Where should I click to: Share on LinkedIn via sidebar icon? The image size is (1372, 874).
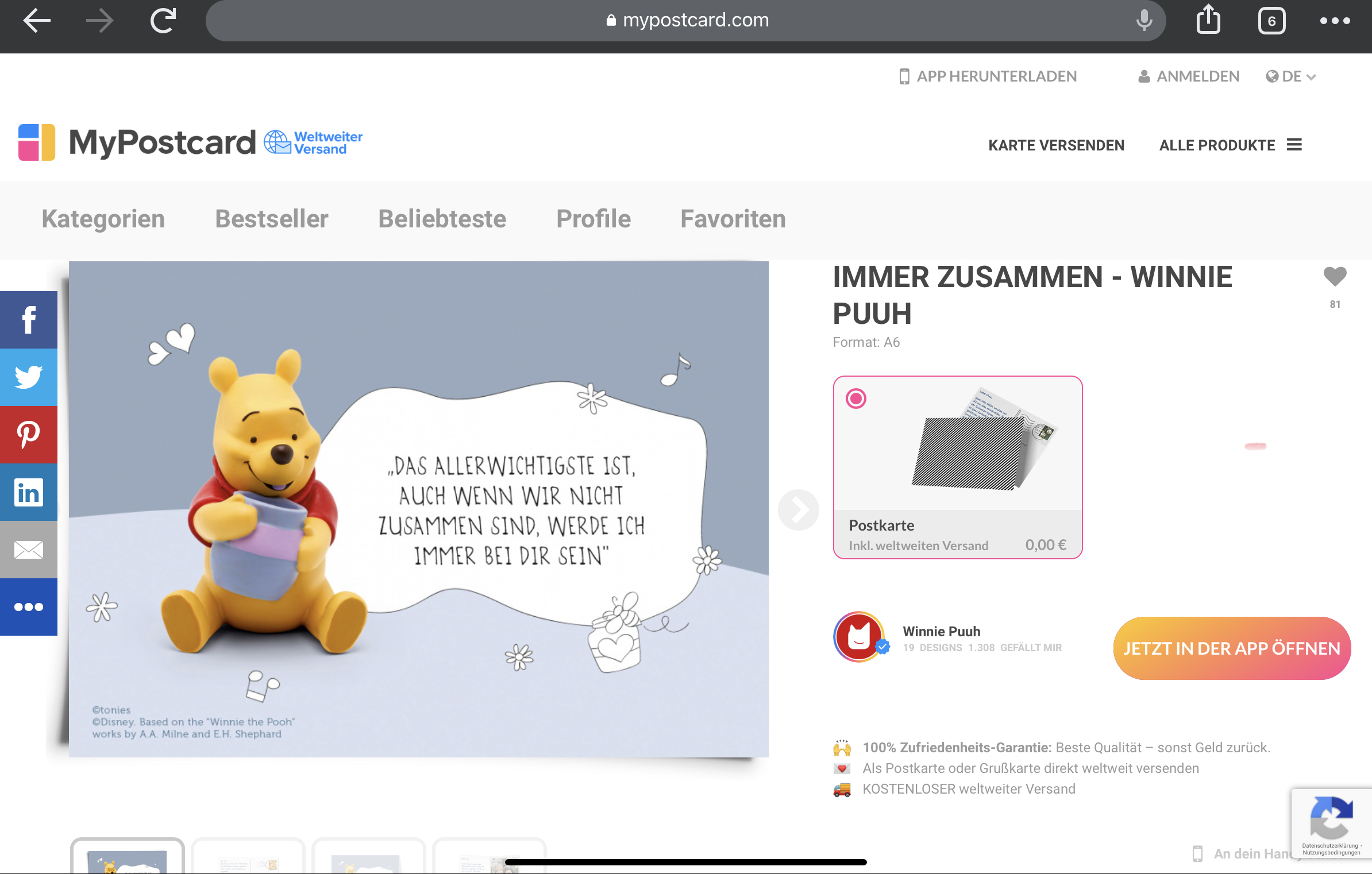pyautogui.click(x=29, y=492)
